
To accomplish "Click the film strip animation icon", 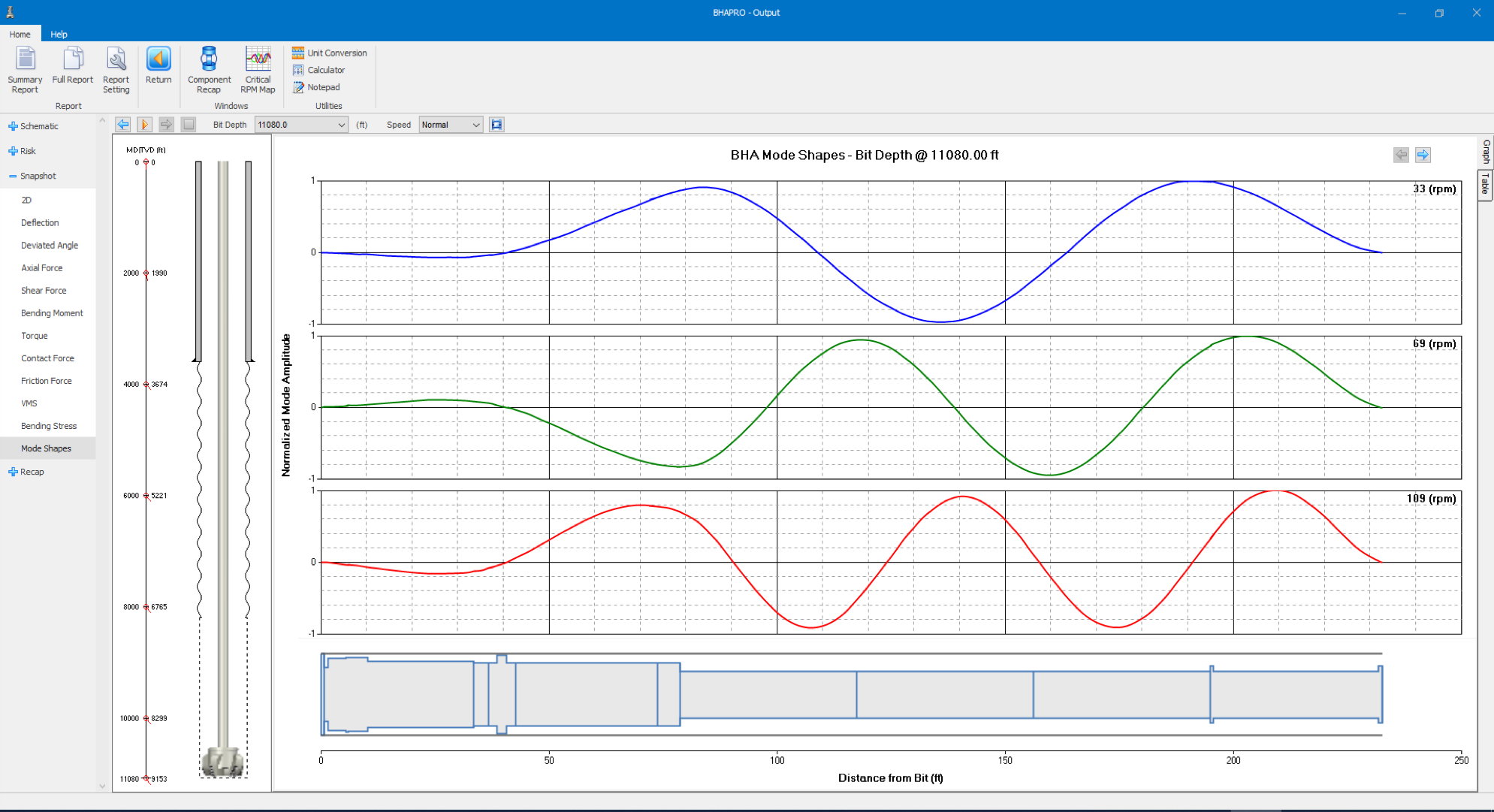I will pyautogui.click(x=496, y=125).
